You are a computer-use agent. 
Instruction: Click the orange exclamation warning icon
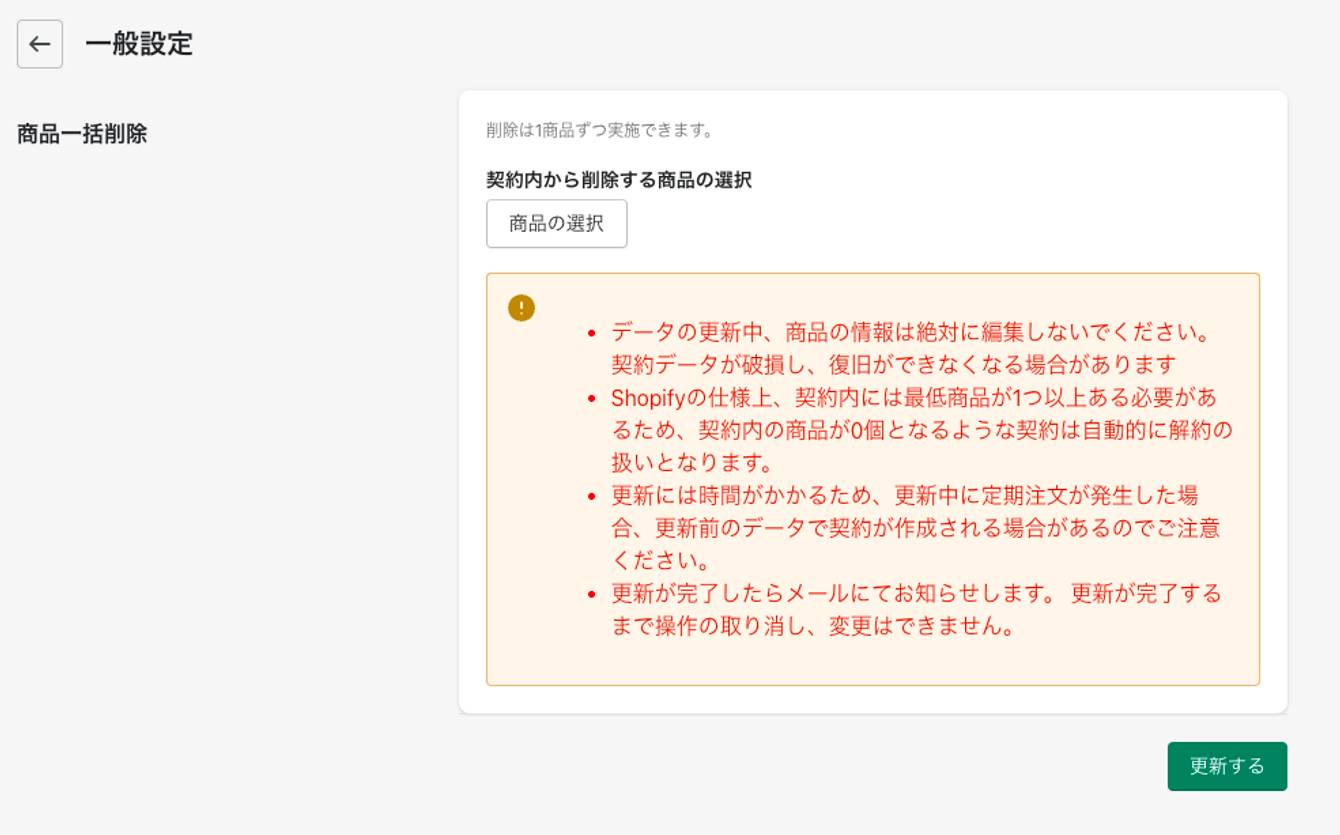pyautogui.click(x=521, y=308)
